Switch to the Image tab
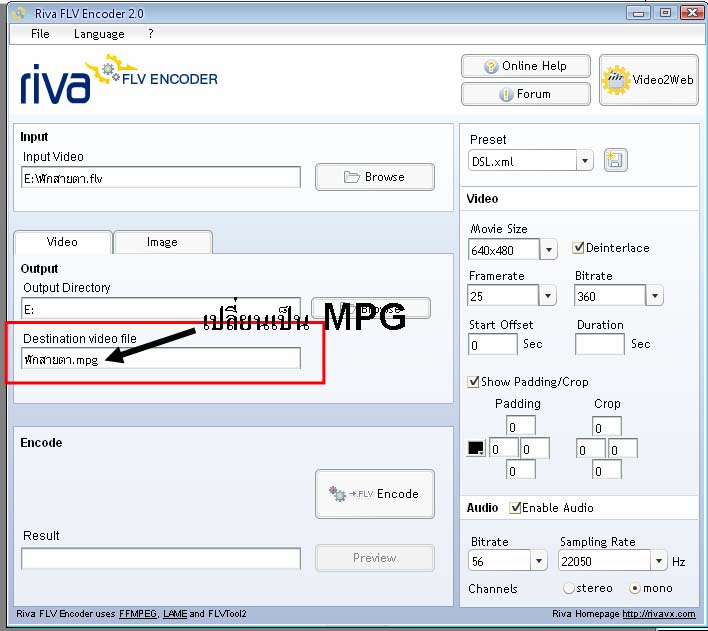Screen dimensions: 708x631 pyautogui.click(x=163, y=242)
